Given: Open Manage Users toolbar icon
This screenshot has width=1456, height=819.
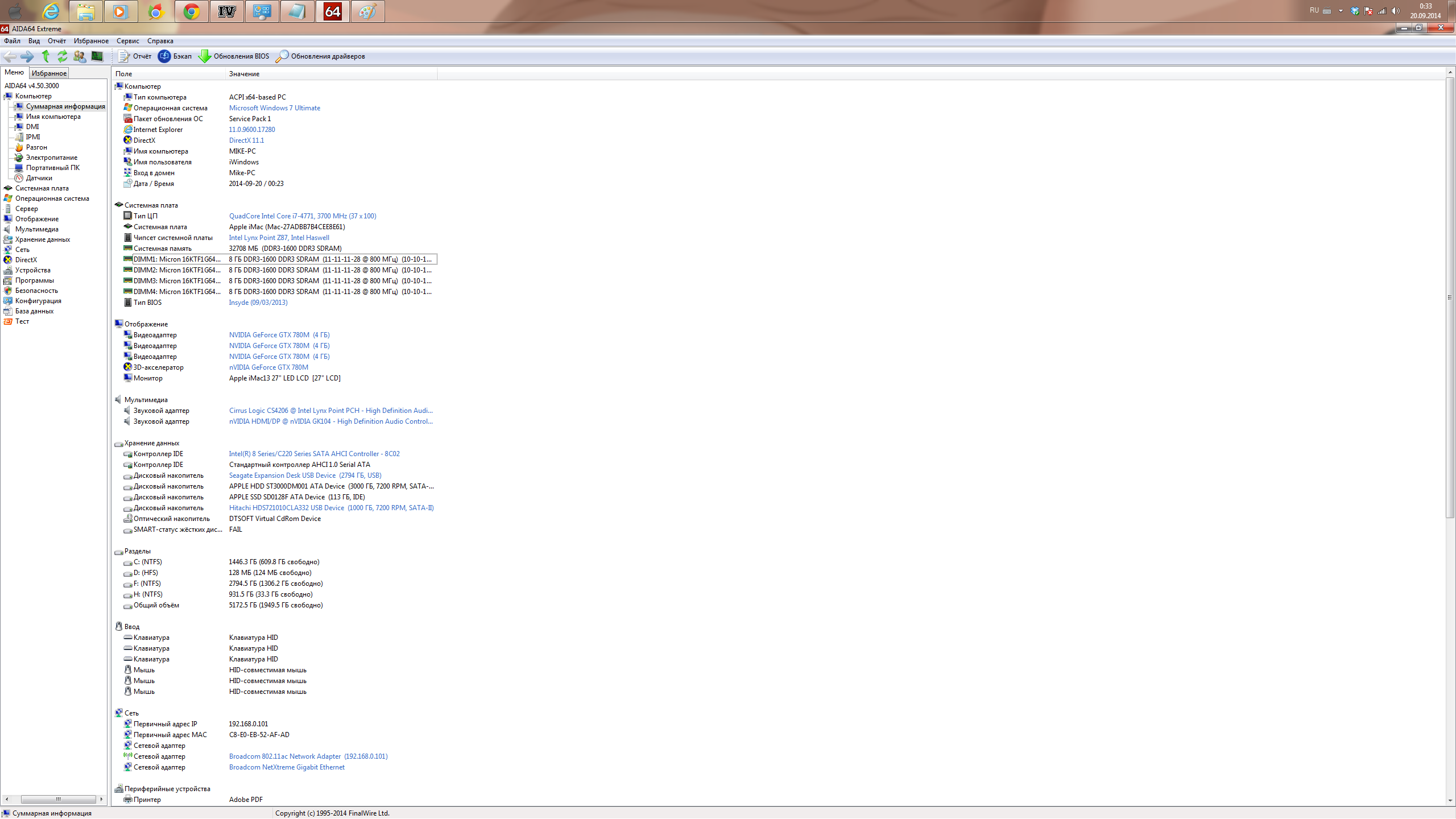Looking at the screenshot, I should 80,56.
